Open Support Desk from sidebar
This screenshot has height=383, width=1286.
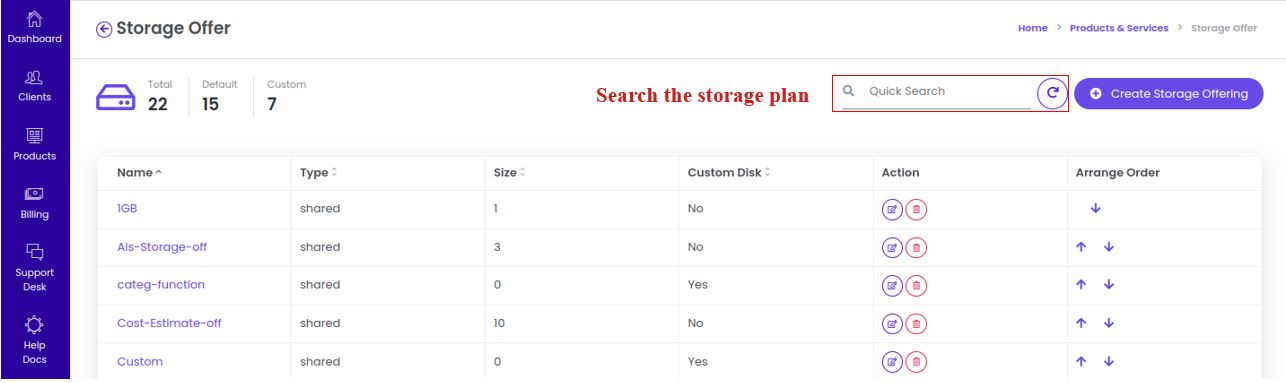35,268
